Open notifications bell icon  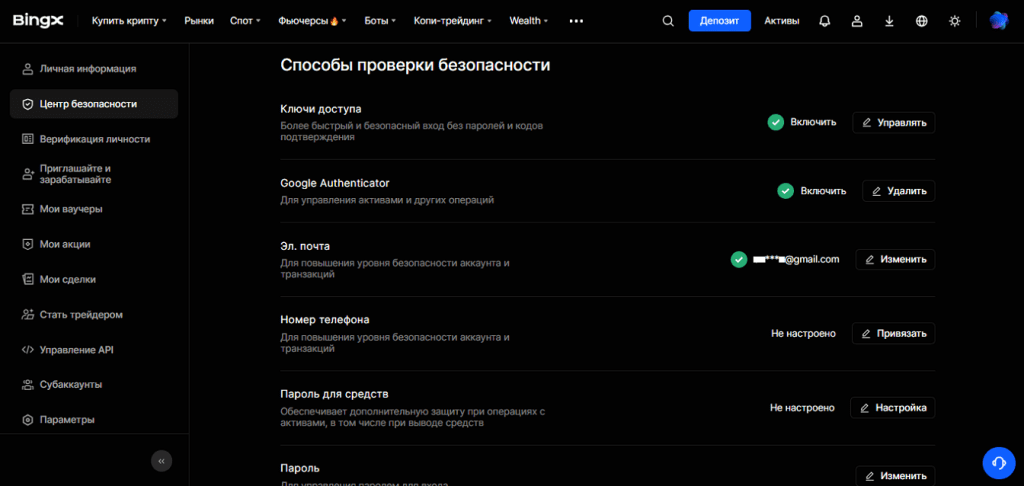(825, 21)
